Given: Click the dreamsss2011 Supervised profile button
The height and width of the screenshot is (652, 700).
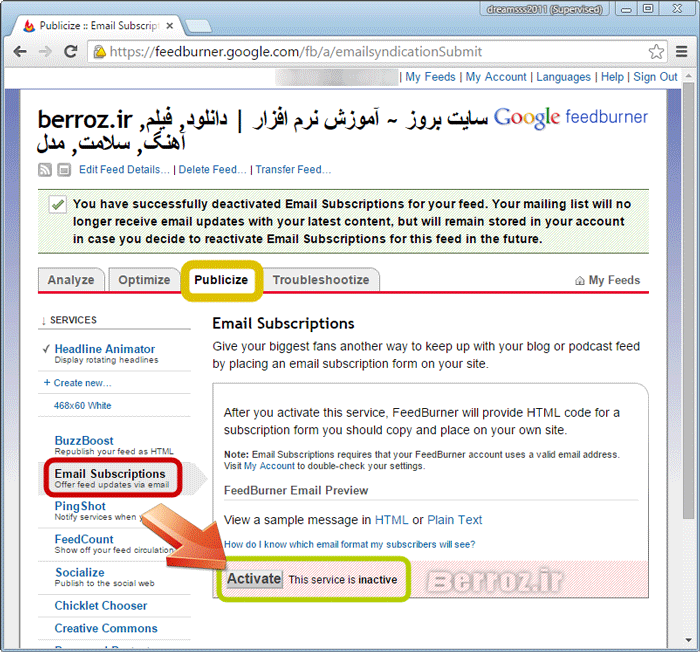Looking at the screenshot, I should pyautogui.click(x=545, y=9).
